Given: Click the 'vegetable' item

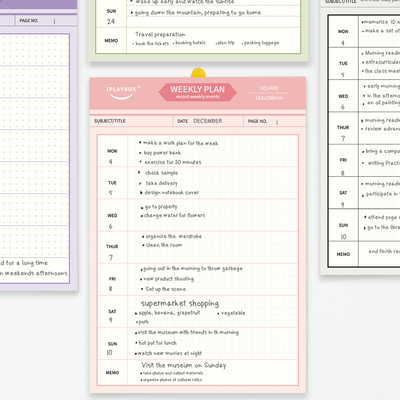Looking at the screenshot, I should tap(233, 313).
